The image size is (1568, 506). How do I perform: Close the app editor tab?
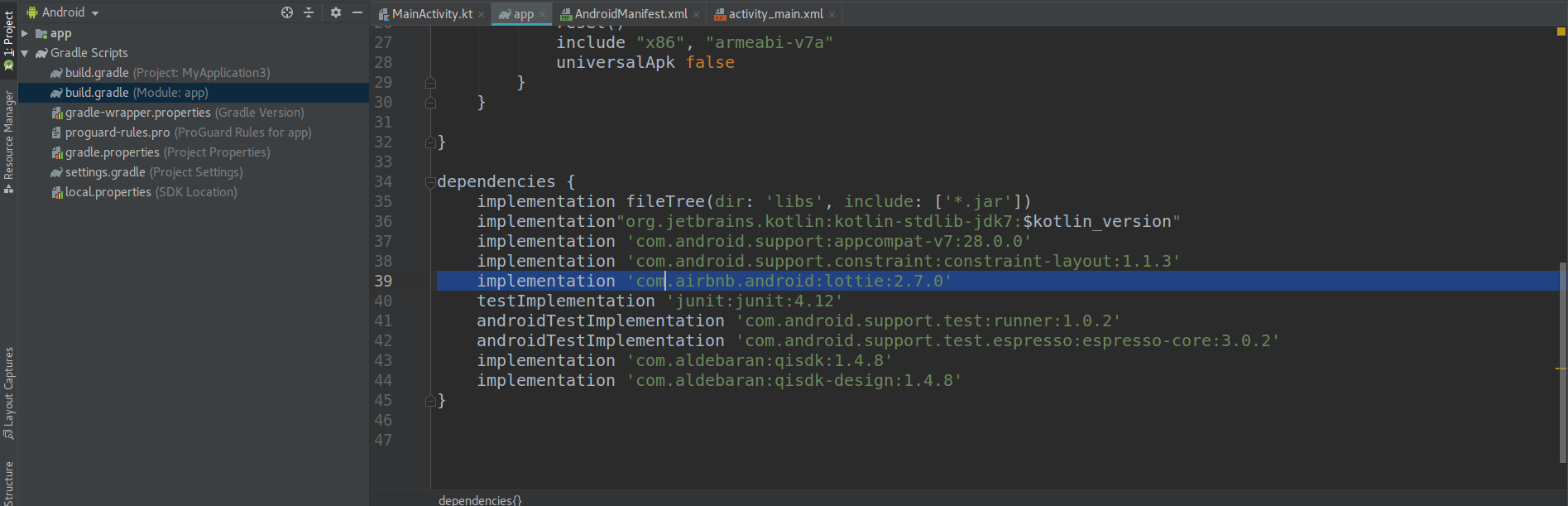[x=543, y=14]
